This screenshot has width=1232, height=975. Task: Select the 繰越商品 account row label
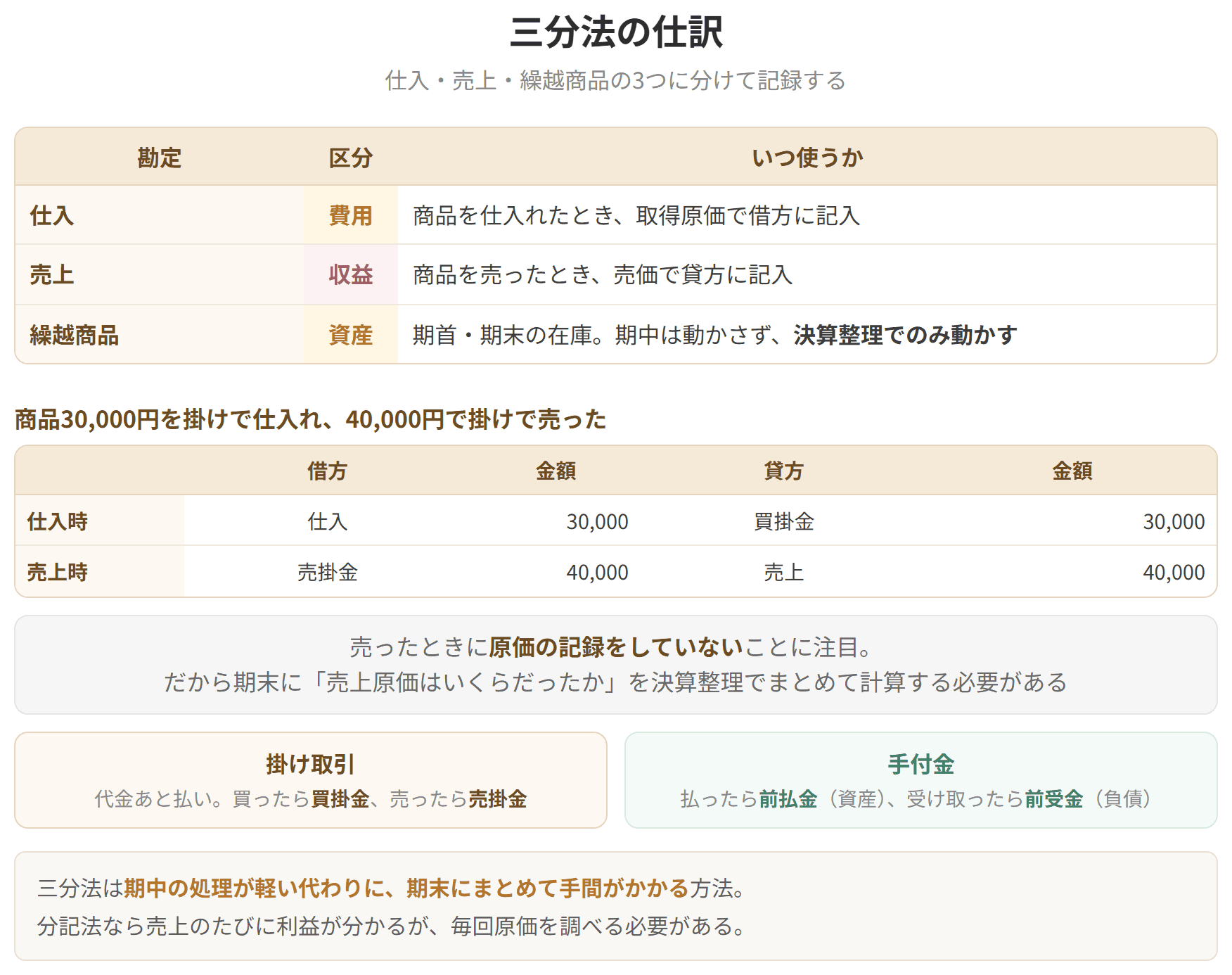(74, 335)
